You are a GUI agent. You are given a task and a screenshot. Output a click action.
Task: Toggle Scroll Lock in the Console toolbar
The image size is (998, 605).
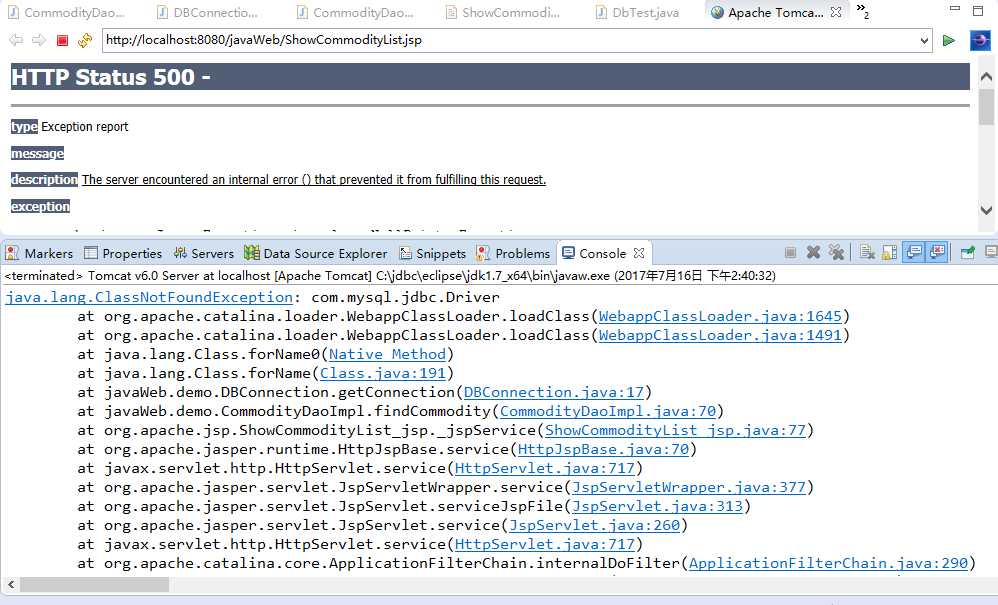890,253
